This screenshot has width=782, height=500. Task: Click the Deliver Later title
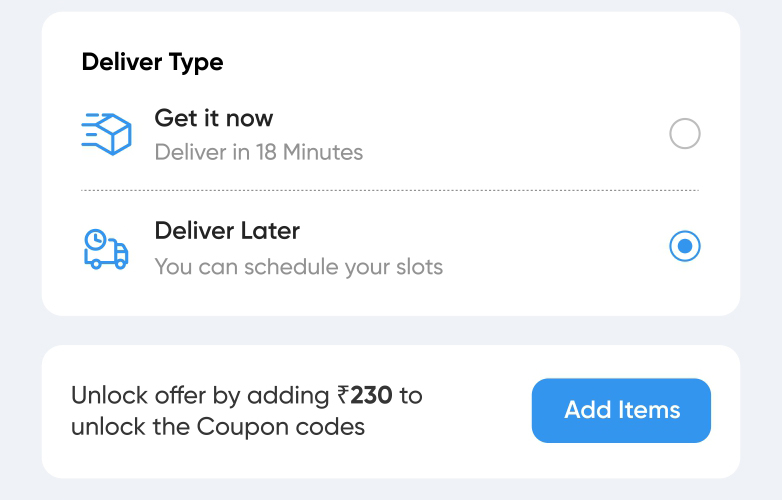[227, 231]
